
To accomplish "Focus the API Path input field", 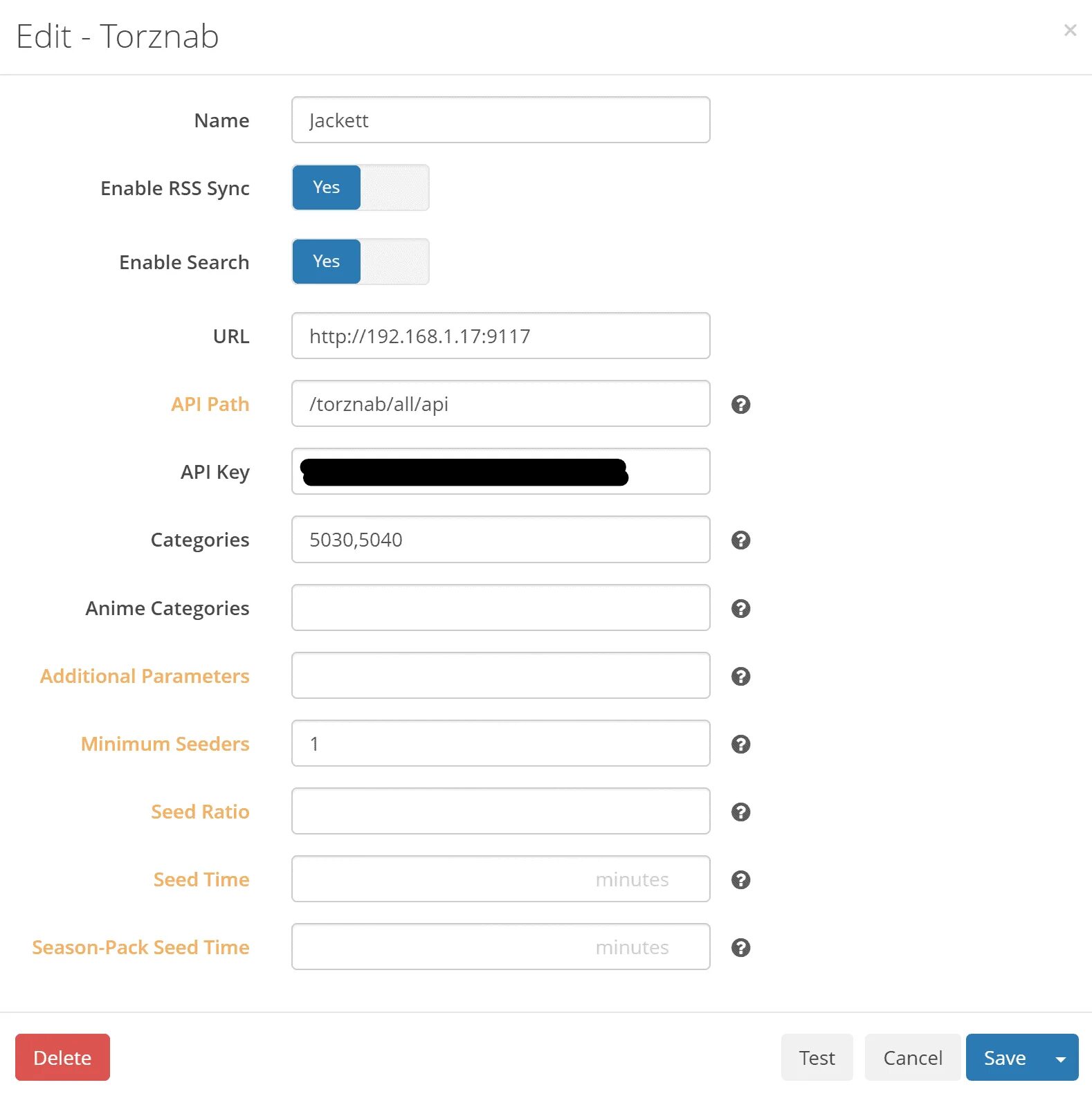I will [501, 403].
